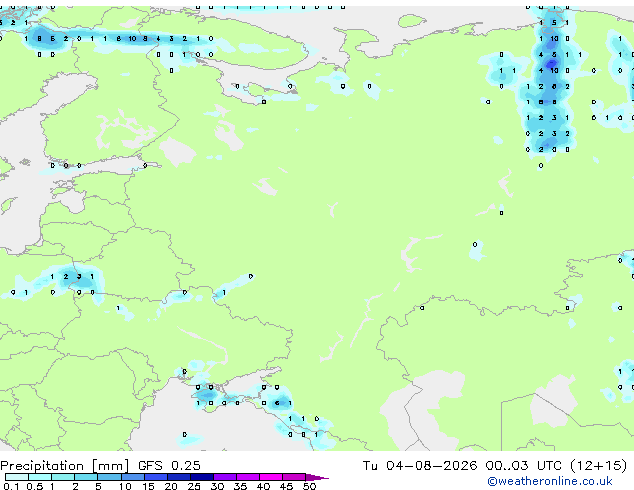634x490 pixels.
Task: Open the weatheronline.co.uk credit link
Action: point(550,481)
